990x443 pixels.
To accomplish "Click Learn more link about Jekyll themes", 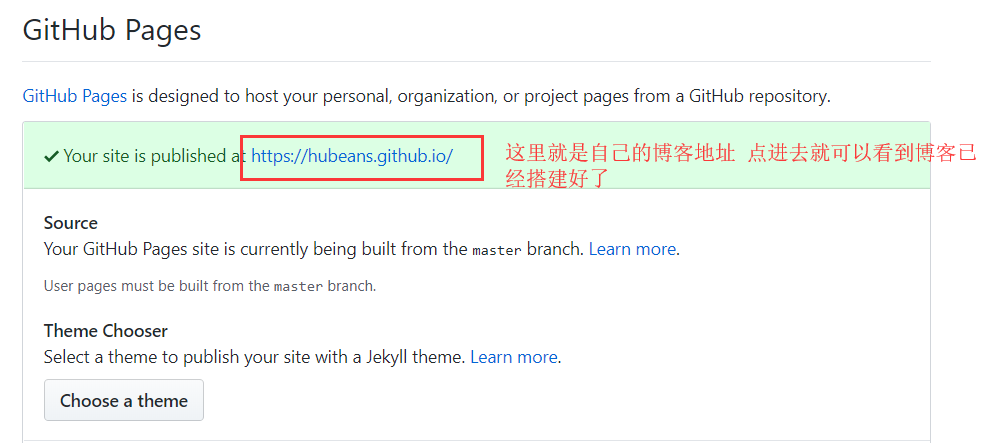I will (514, 357).
